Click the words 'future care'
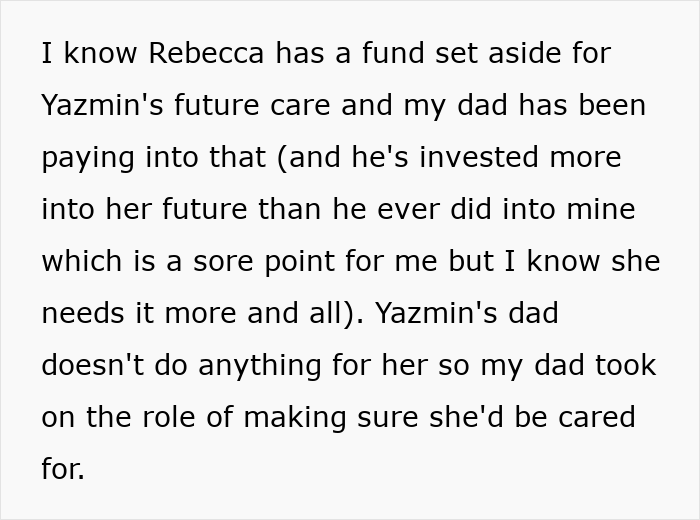Viewport: 700px width, 520px height. pos(252,105)
